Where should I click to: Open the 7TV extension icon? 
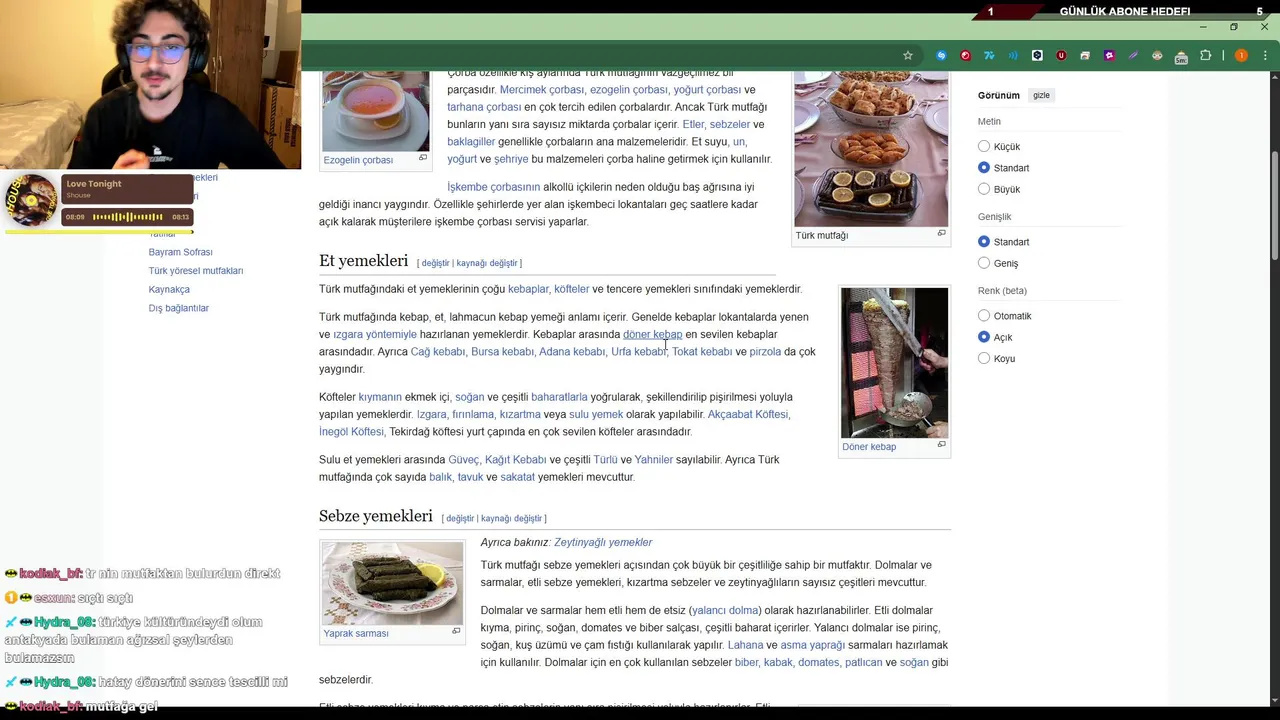[x=989, y=56]
